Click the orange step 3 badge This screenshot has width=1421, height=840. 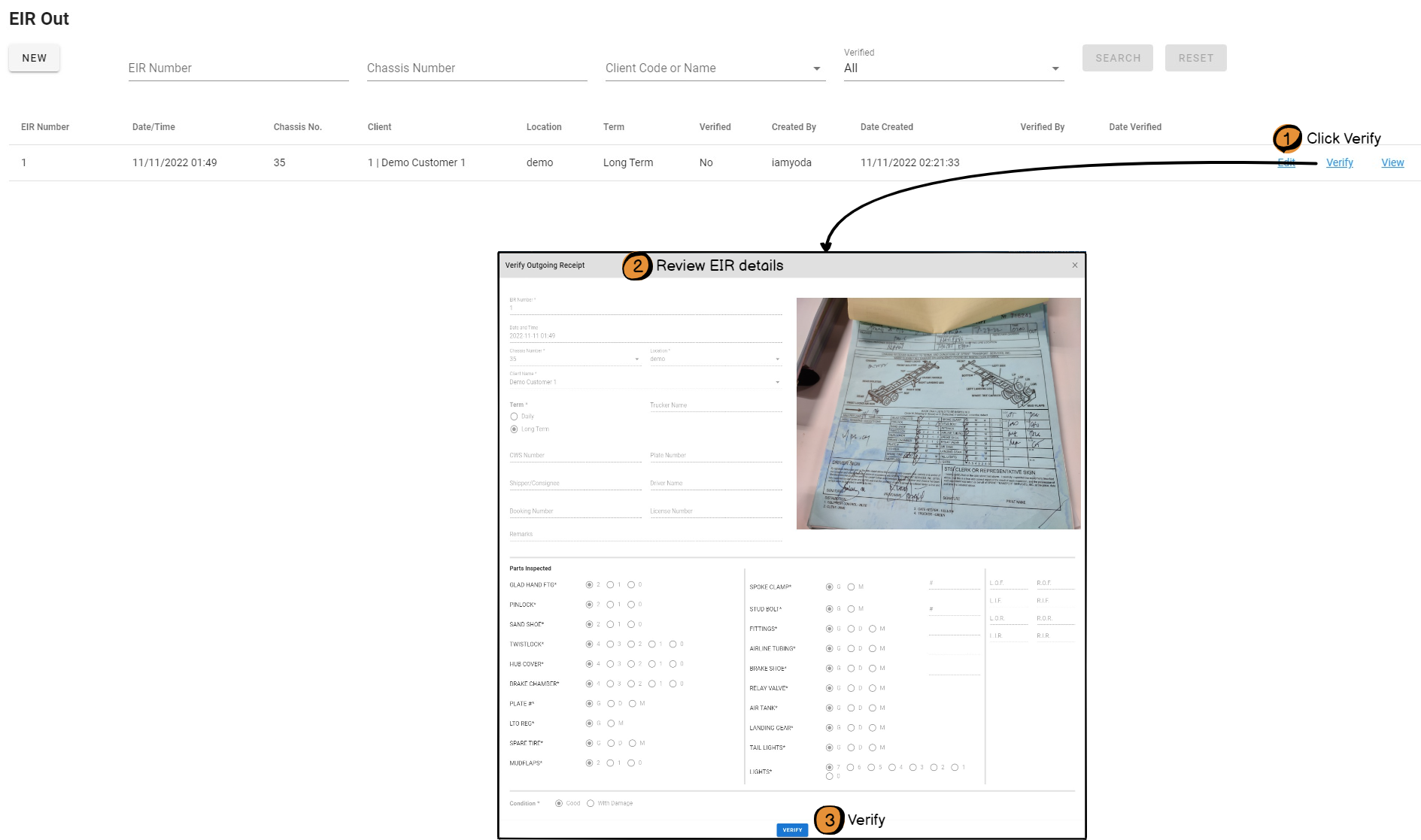828,820
